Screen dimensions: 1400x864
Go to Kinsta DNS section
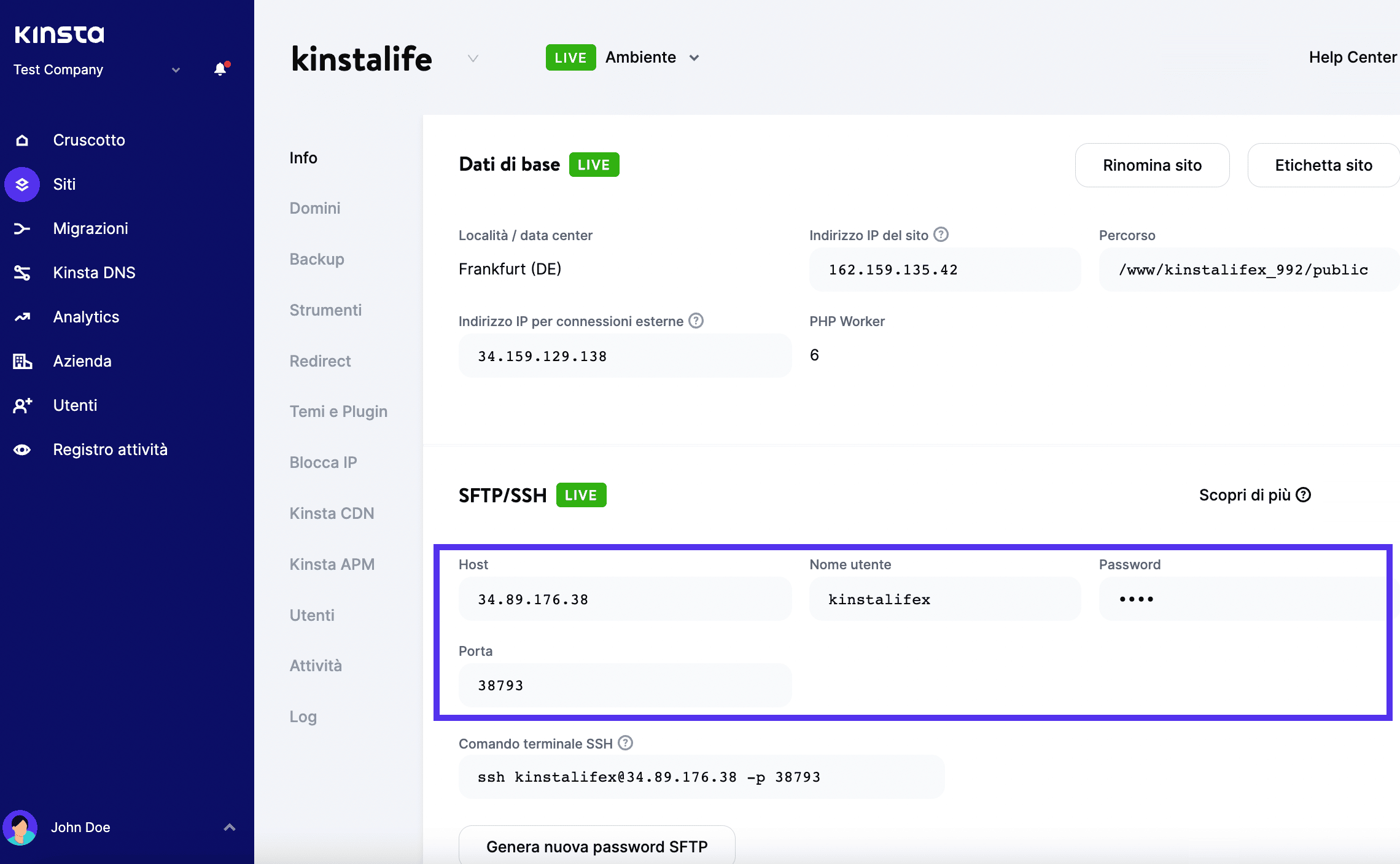(x=94, y=273)
